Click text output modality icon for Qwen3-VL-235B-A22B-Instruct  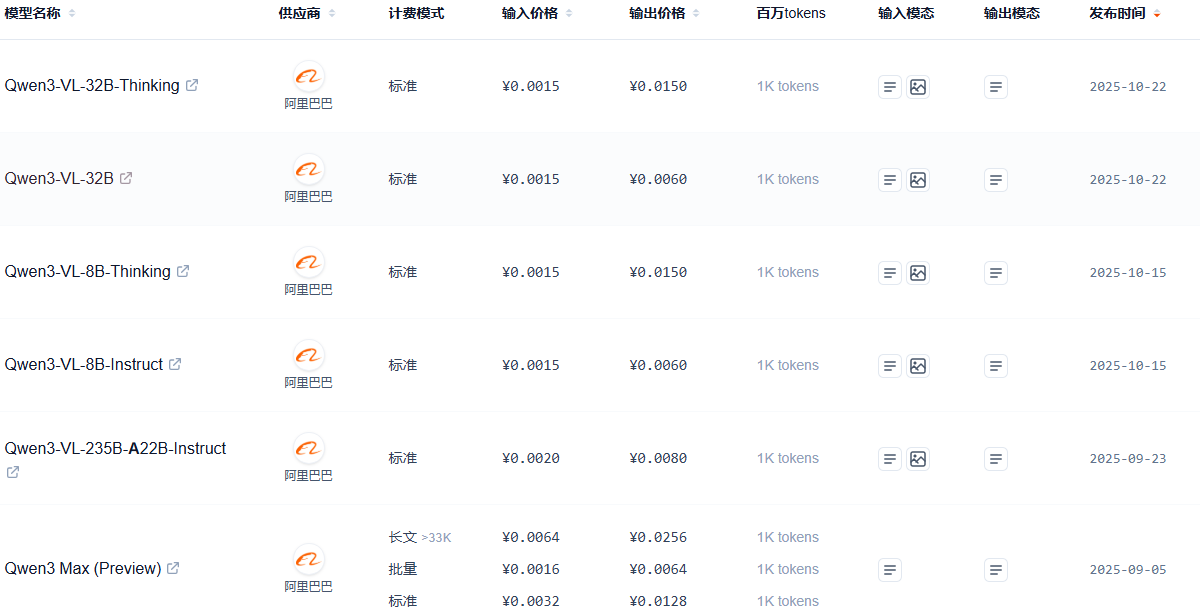click(996, 459)
